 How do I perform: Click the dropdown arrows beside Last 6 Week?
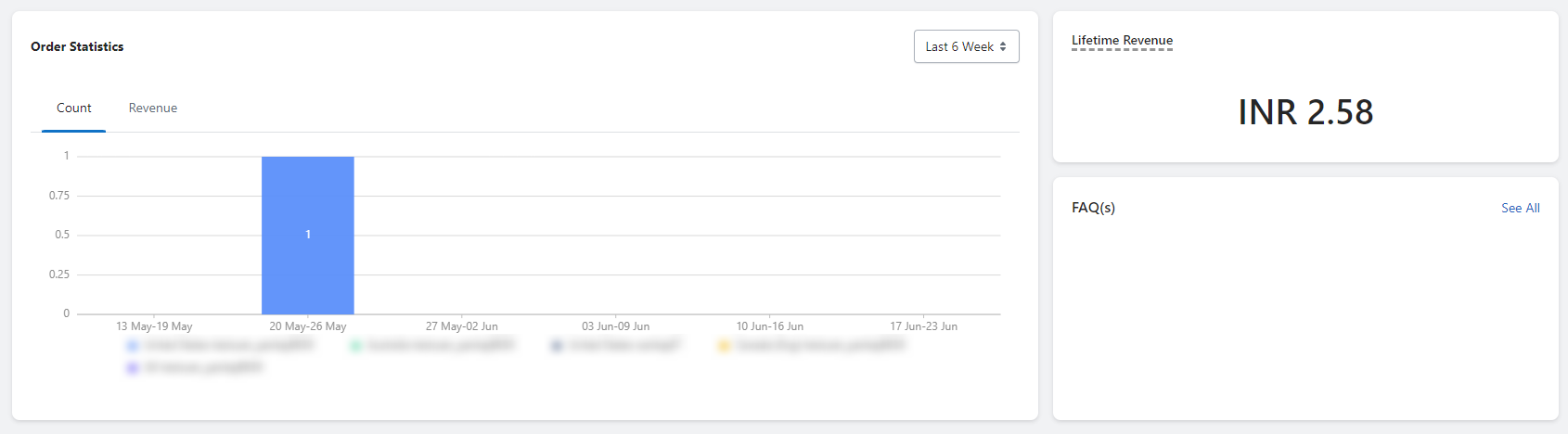(x=1003, y=46)
